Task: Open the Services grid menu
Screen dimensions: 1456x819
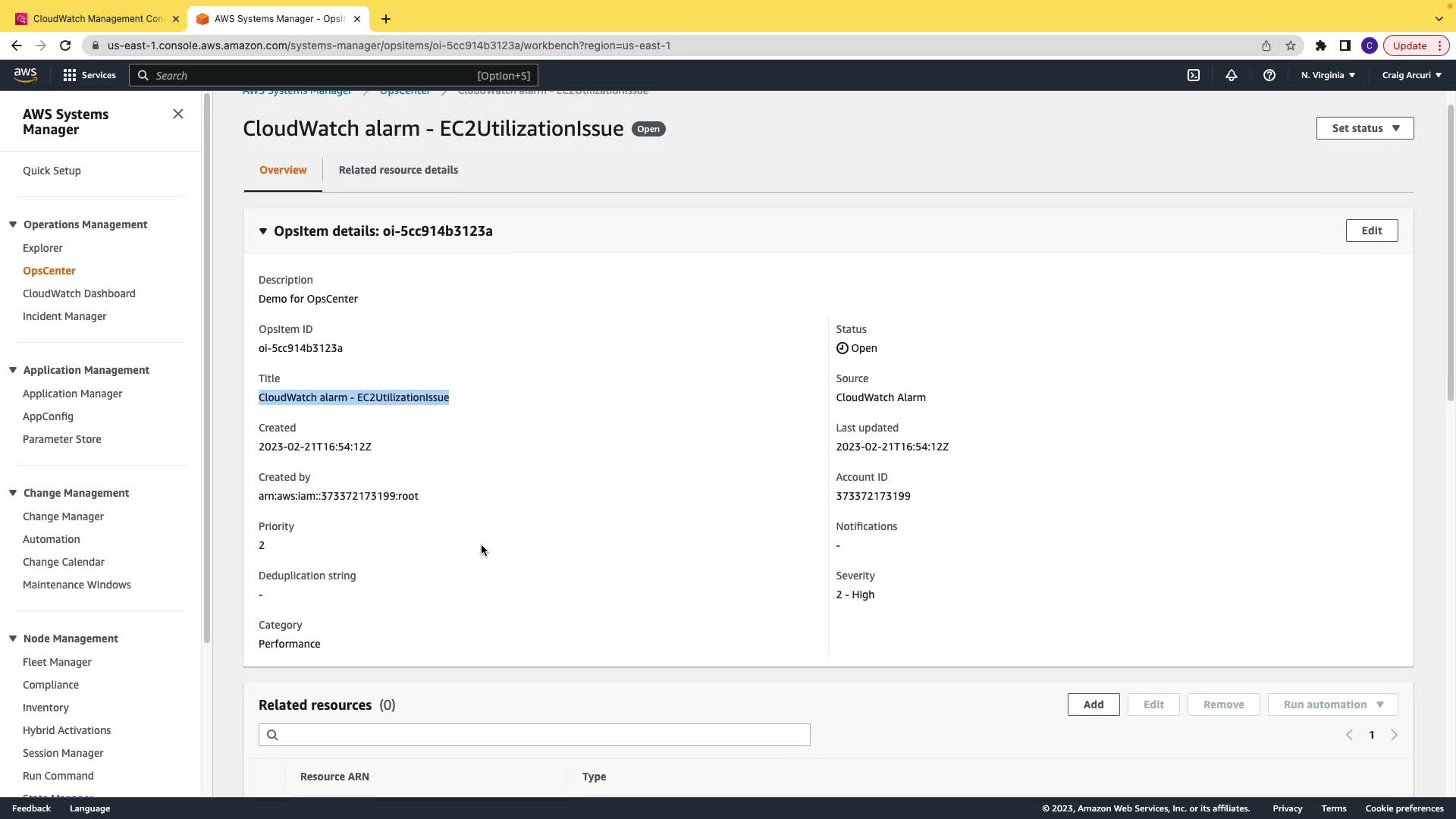Action: (x=89, y=75)
